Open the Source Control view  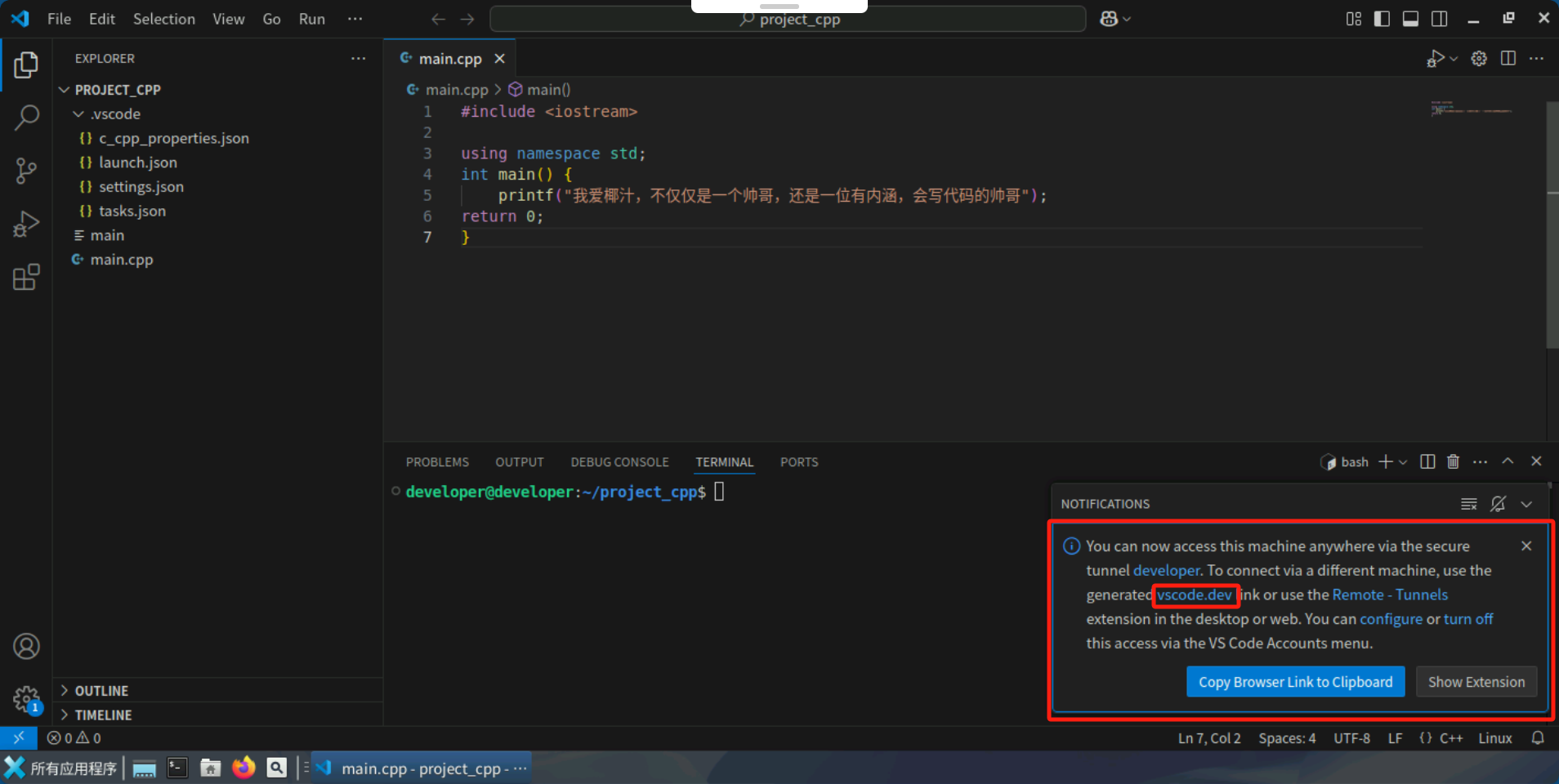27,170
